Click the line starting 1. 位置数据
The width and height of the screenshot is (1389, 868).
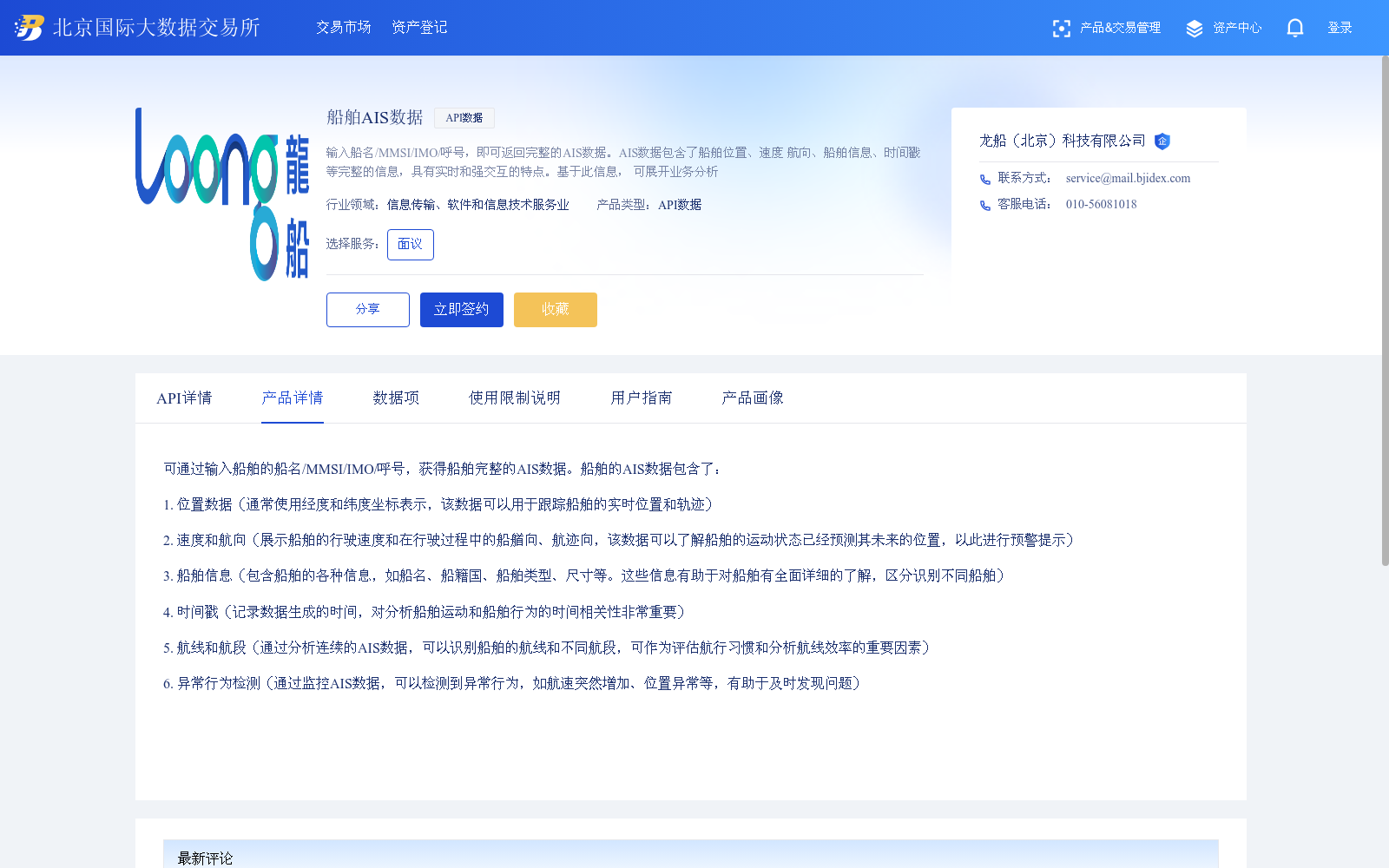[x=438, y=504]
